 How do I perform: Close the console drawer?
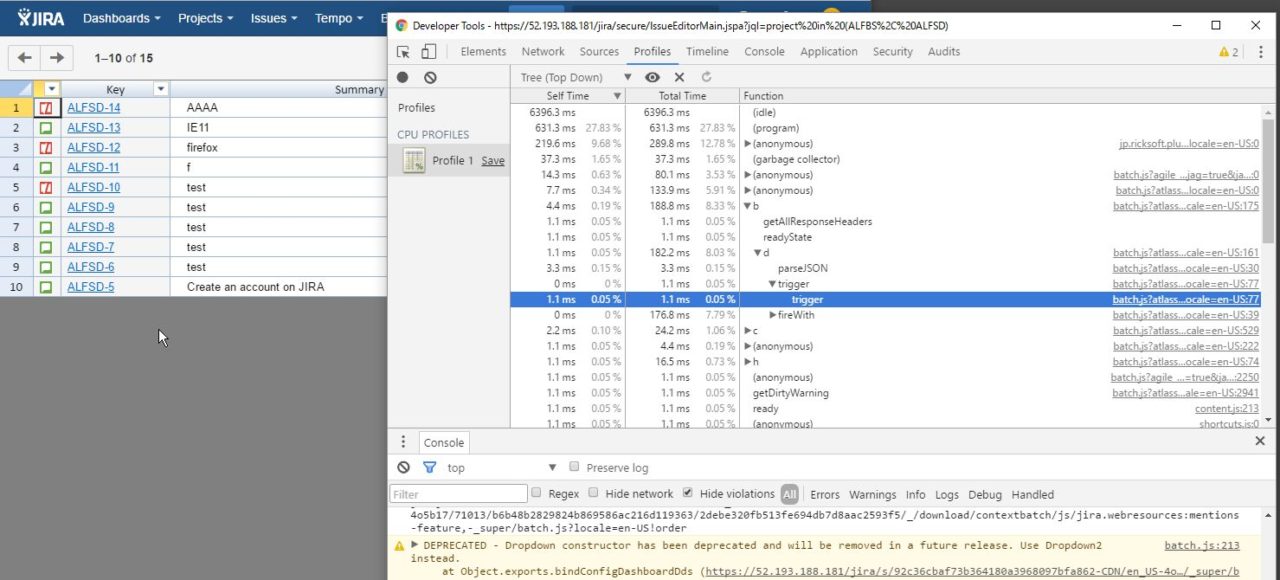coord(1260,441)
